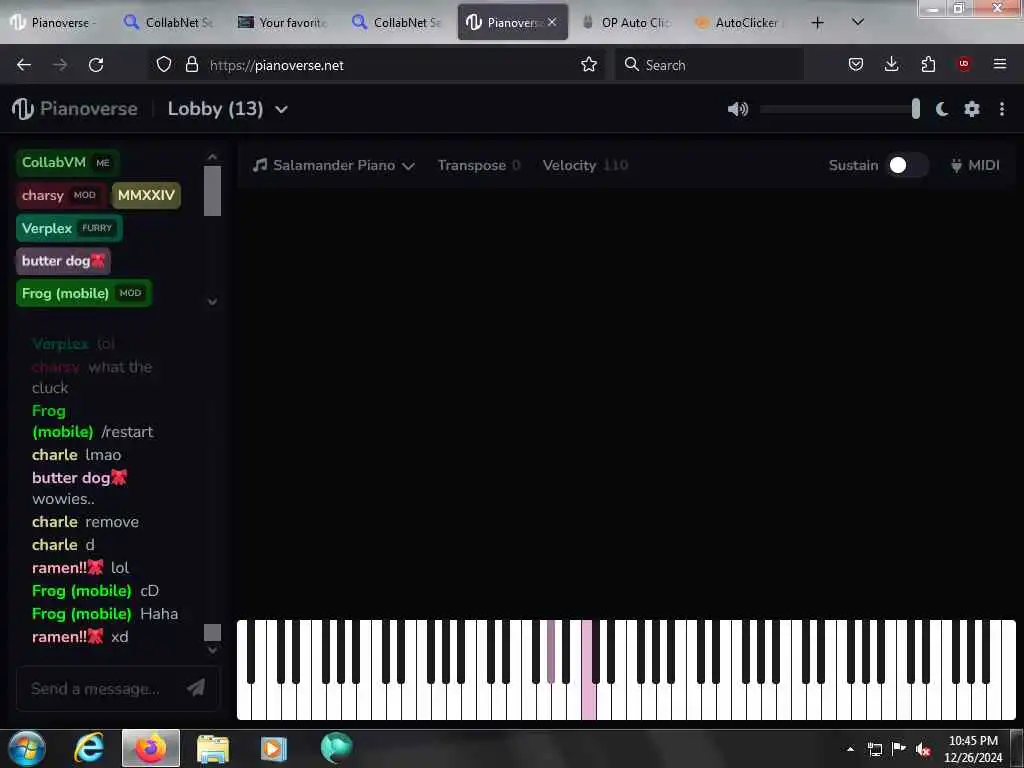The height and width of the screenshot is (768, 1024).
Task: Bookmark this page with the star icon
Action: coord(588,64)
